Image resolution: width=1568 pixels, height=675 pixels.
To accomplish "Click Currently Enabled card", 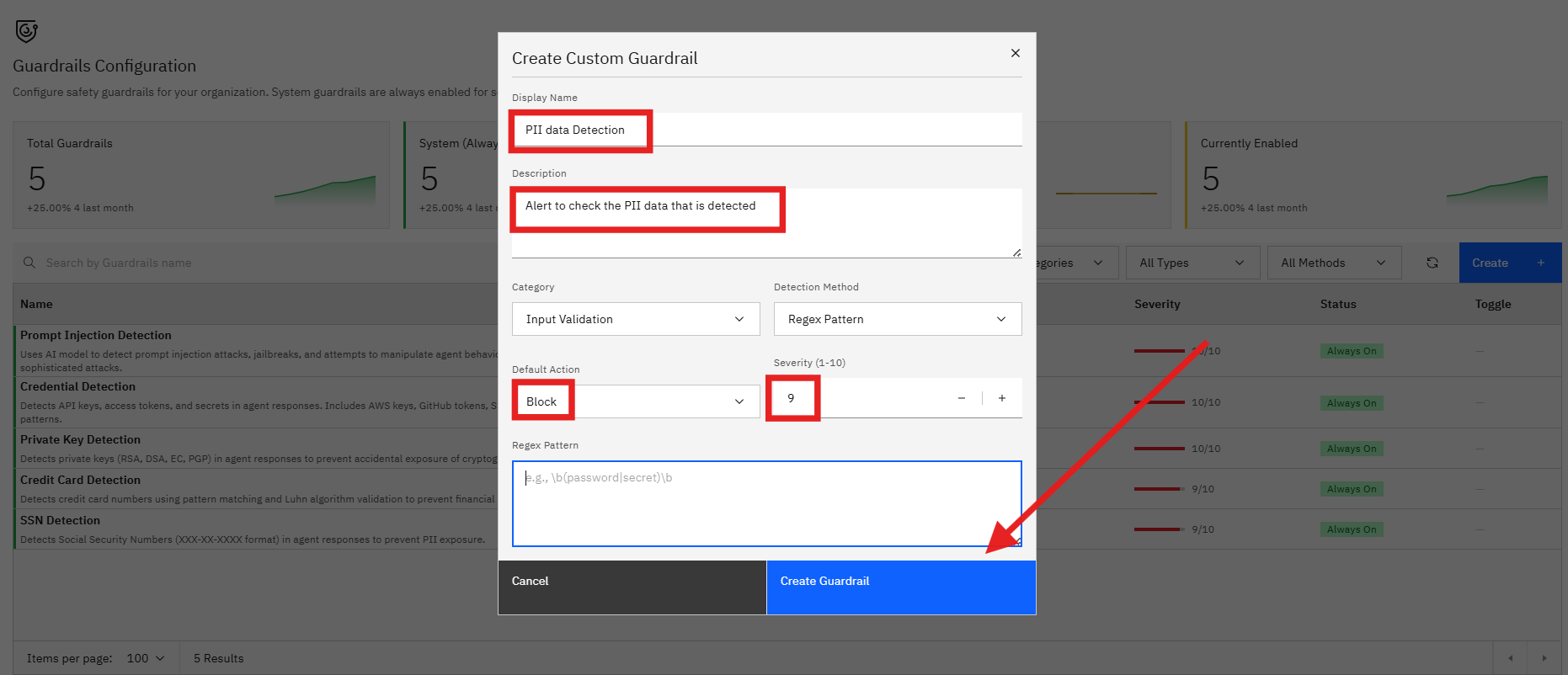I will pyautogui.click(x=1373, y=175).
